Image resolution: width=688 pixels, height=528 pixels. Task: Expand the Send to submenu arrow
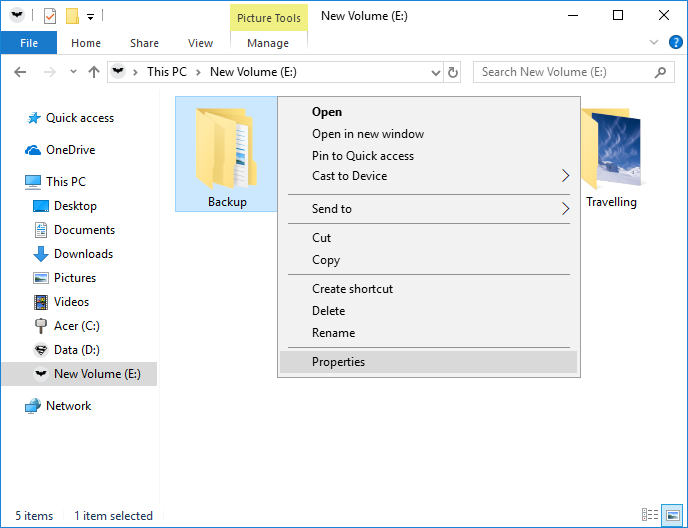pos(565,209)
